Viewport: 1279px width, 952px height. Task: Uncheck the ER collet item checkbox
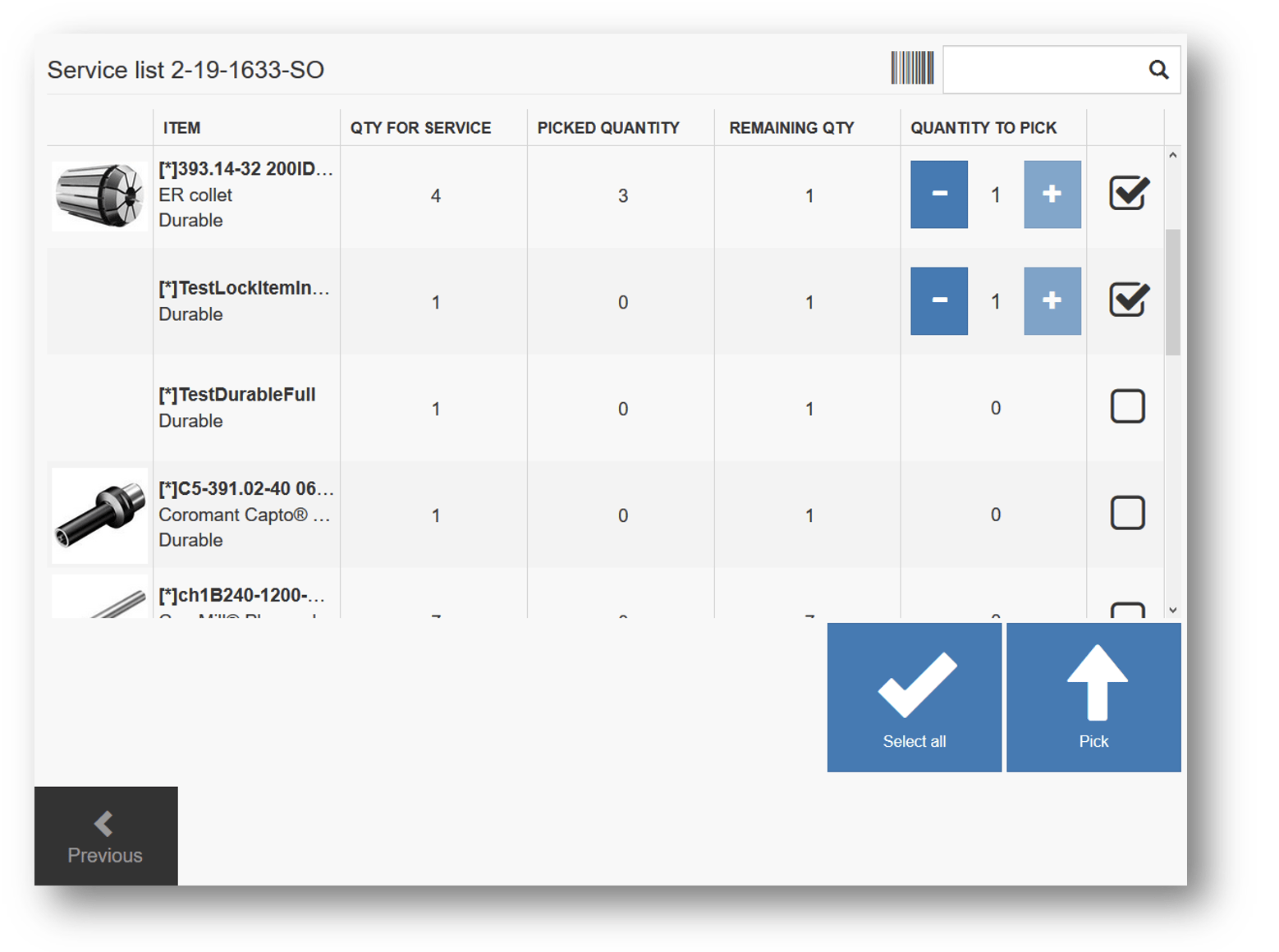tap(1128, 194)
